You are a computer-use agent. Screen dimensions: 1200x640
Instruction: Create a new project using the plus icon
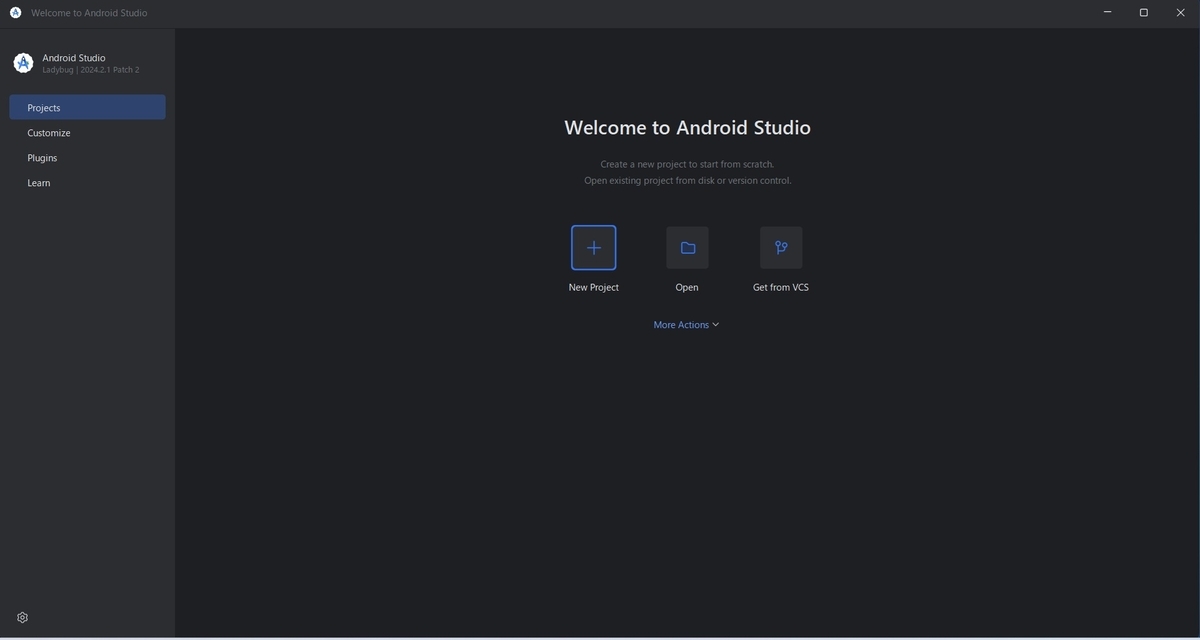click(593, 247)
